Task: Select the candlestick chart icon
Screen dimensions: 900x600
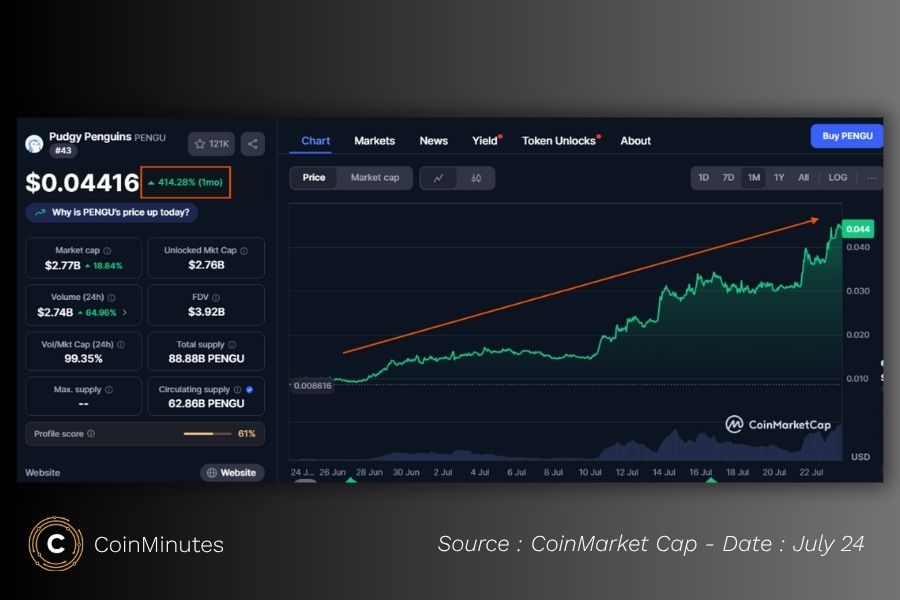Action: [476, 178]
